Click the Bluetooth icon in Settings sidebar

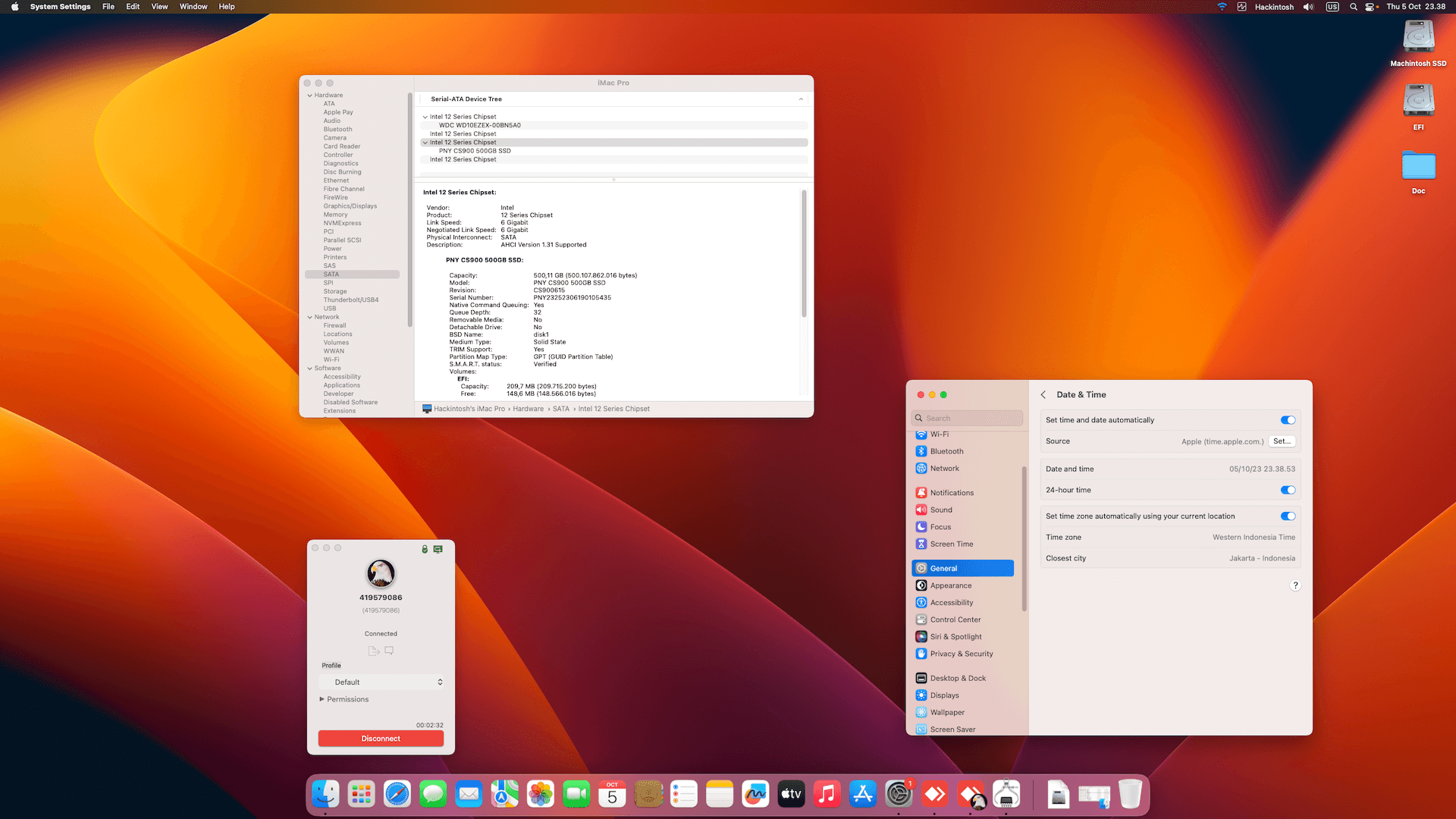coord(921,451)
